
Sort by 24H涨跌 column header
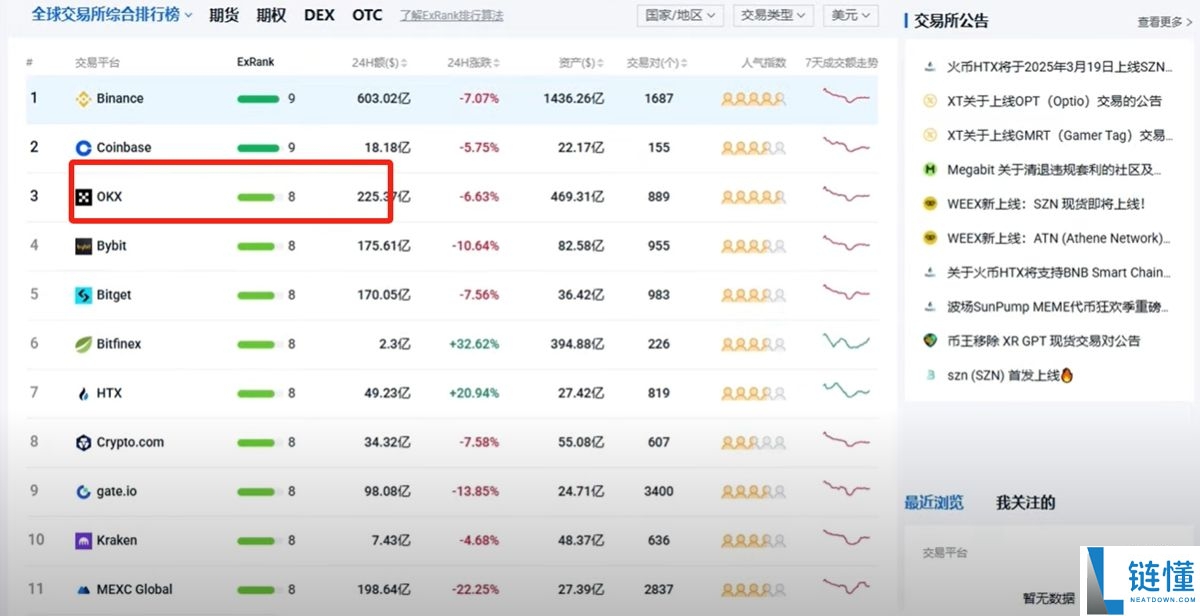474,62
